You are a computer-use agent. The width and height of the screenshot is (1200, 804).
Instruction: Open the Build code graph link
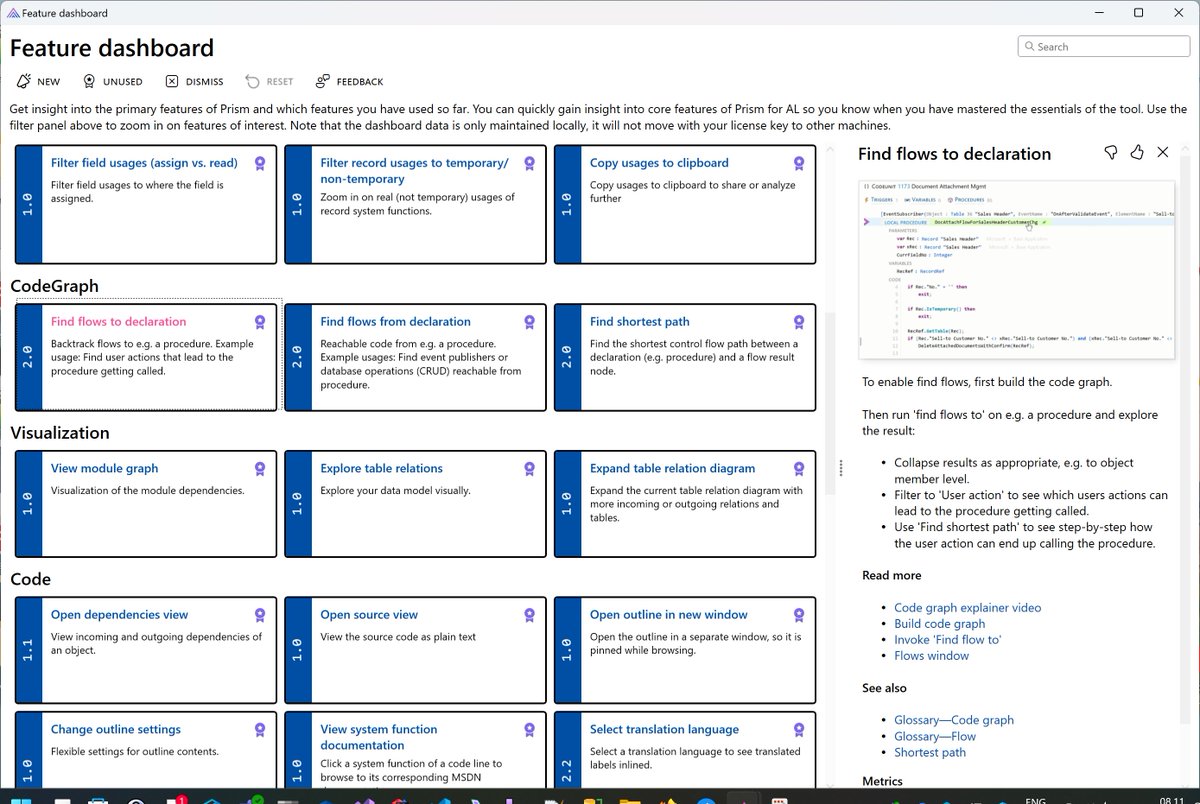coord(939,624)
